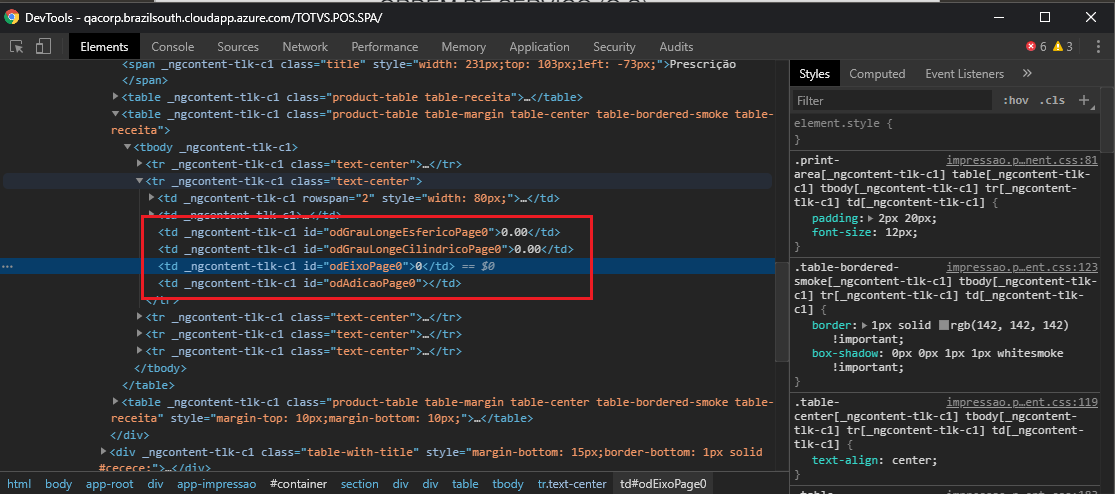The height and width of the screenshot is (494, 1115).
Task: Select tr.text-center in the breadcrumb bar
Action: 571,484
